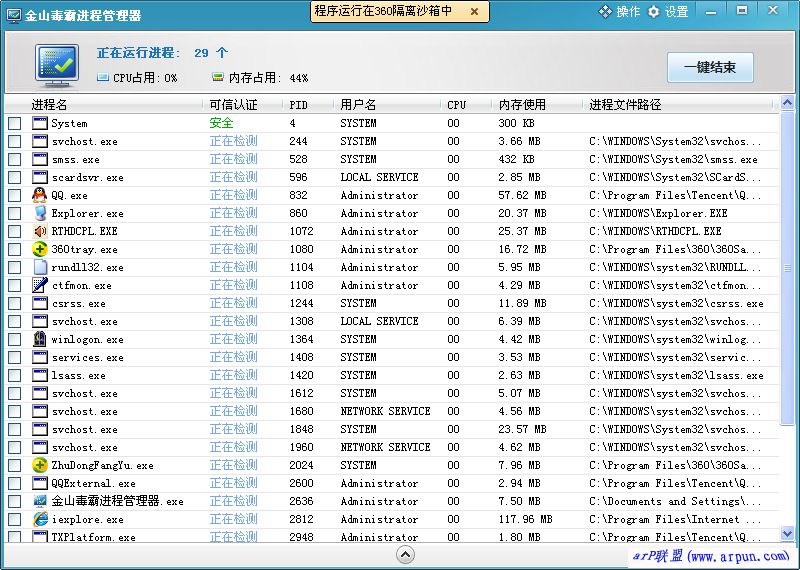Select the iexplore.exe browser icon
Image resolution: width=800 pixels, height=570 pixels.
[40, 519]
